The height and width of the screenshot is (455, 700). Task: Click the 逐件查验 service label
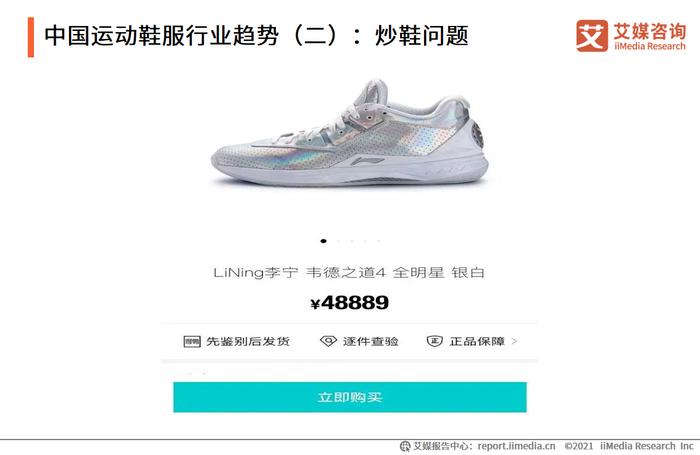click(371, 342)
